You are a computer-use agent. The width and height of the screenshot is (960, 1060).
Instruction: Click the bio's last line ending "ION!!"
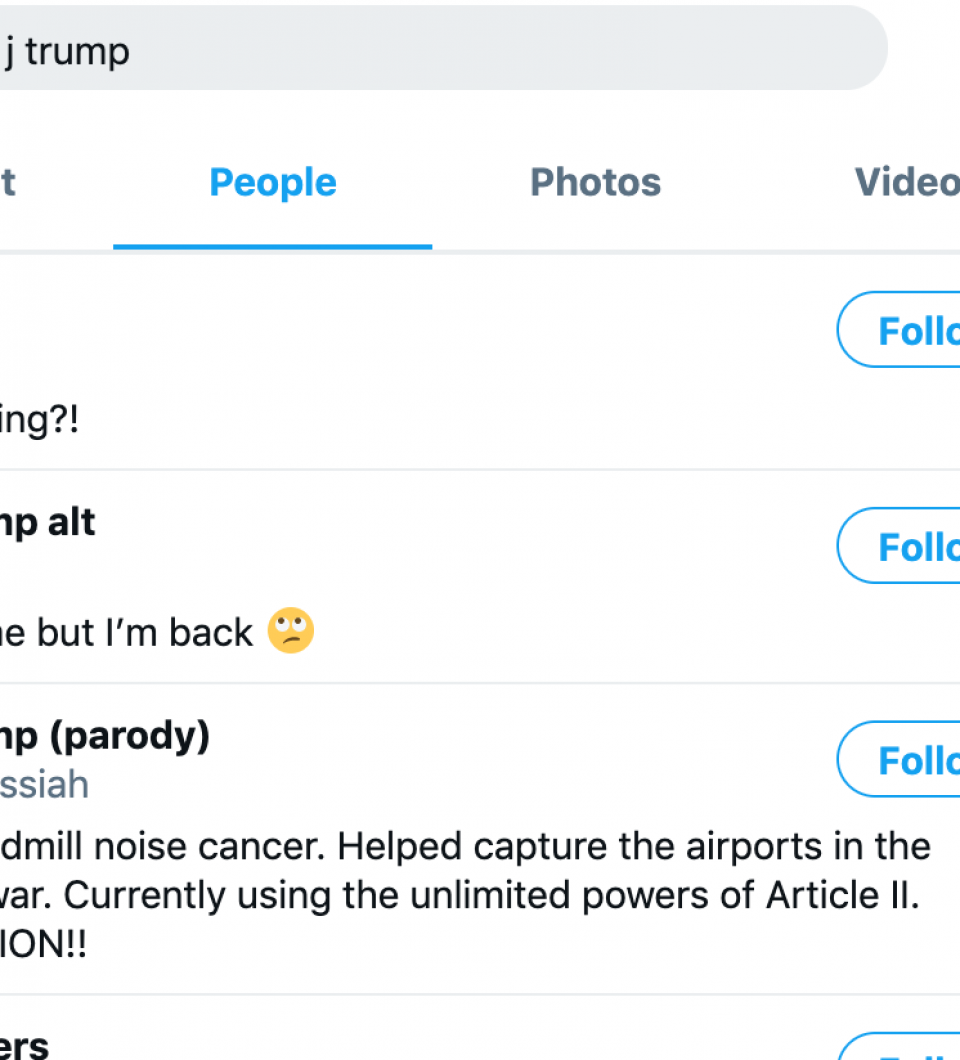tap(43, 944)
